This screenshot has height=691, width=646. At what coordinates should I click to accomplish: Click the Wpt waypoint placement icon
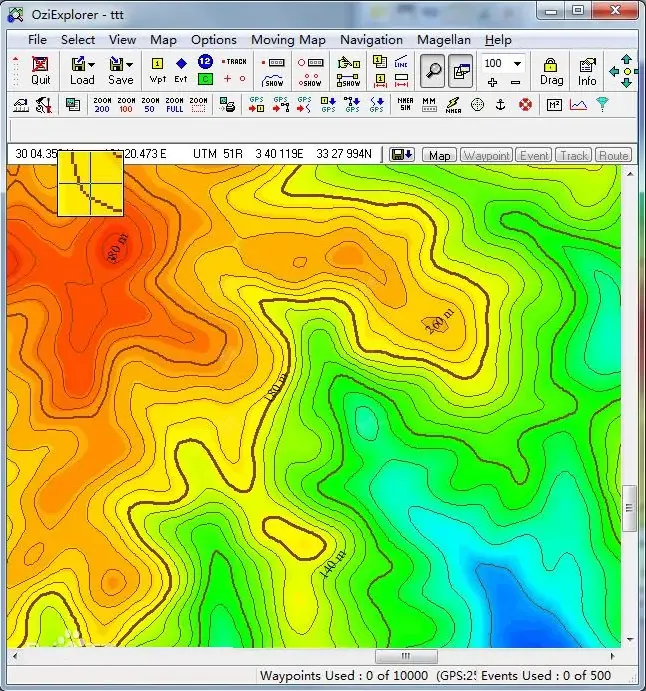tap(158, 70)
